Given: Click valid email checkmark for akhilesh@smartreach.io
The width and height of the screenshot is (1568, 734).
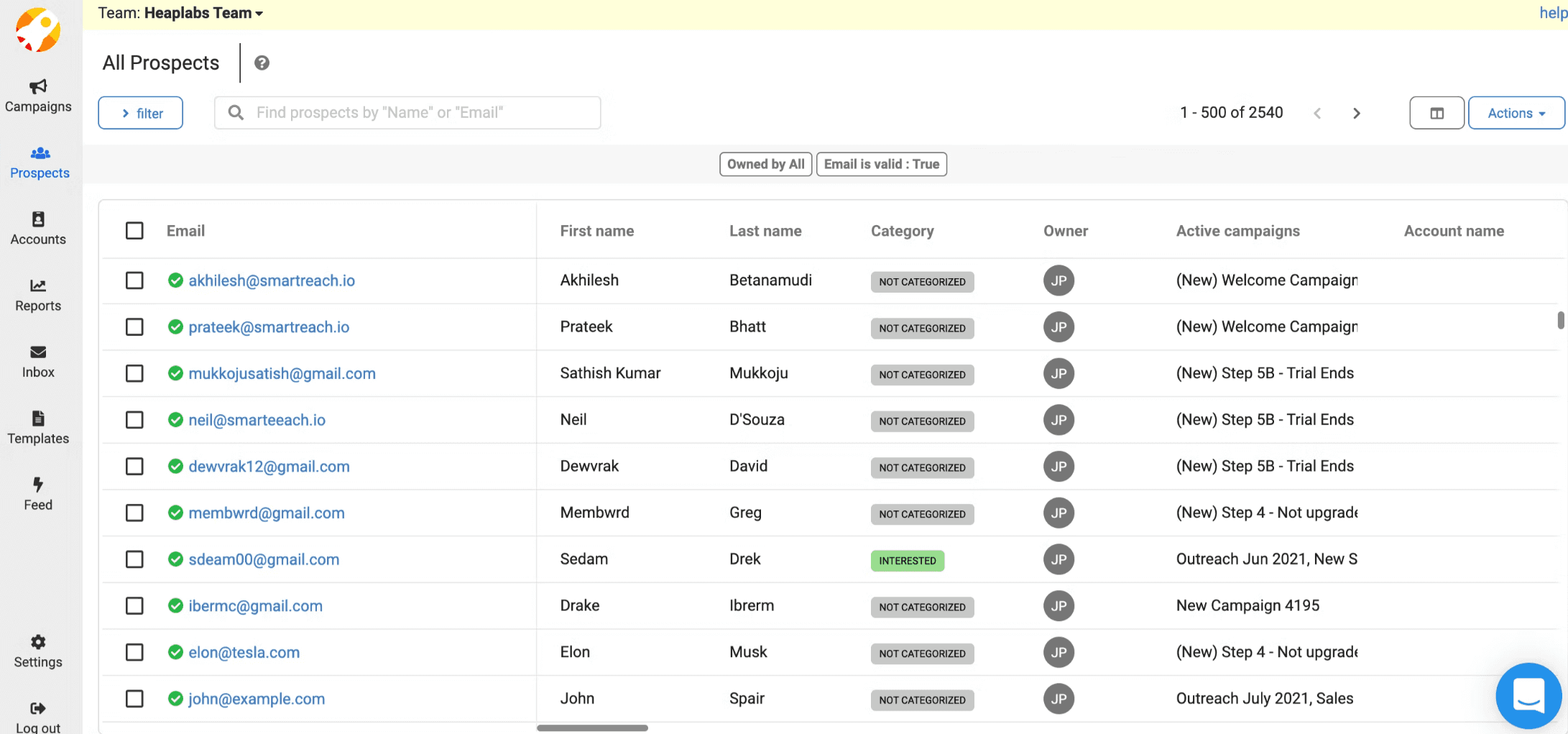Looking at the screenshot, I should [x=175, y=280].
